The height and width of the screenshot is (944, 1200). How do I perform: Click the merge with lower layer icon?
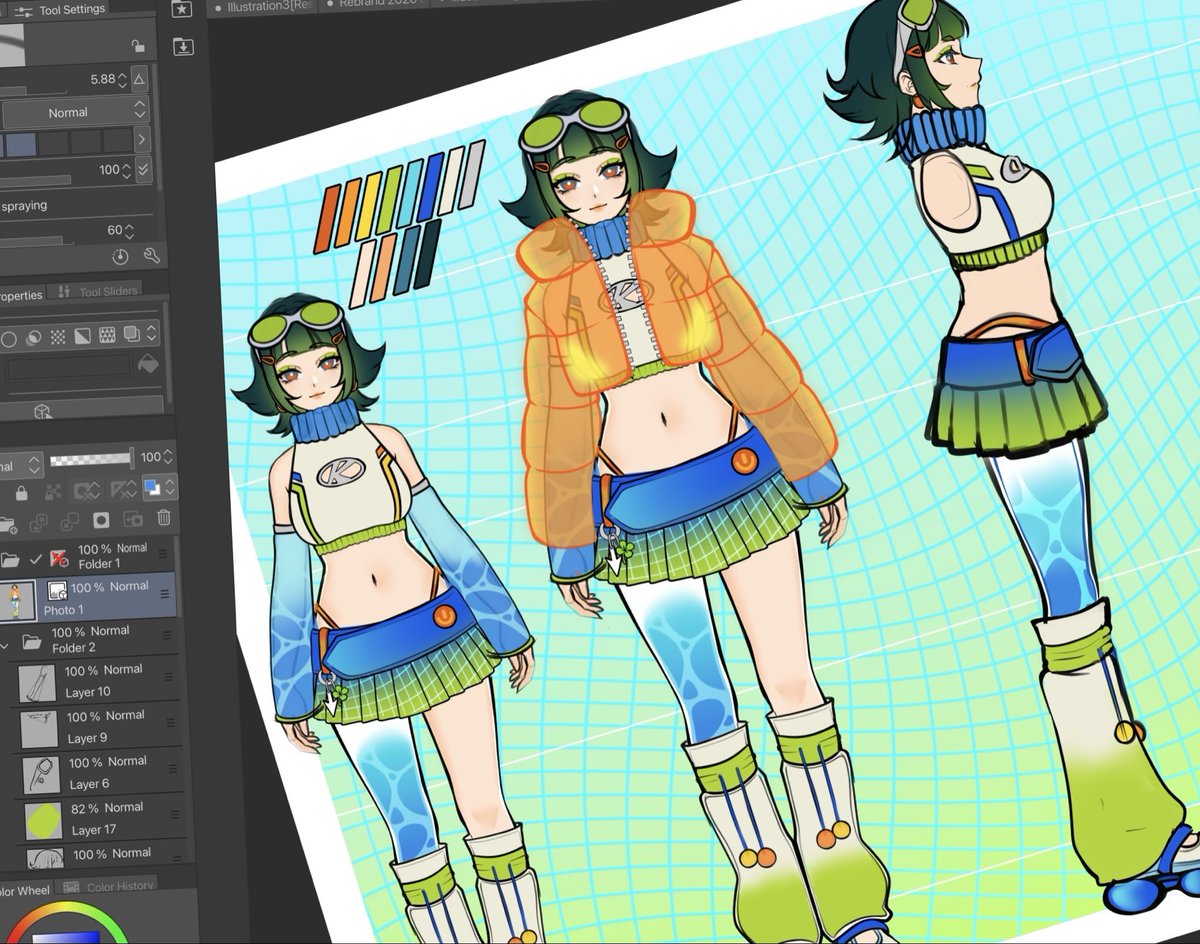(70, 521)
